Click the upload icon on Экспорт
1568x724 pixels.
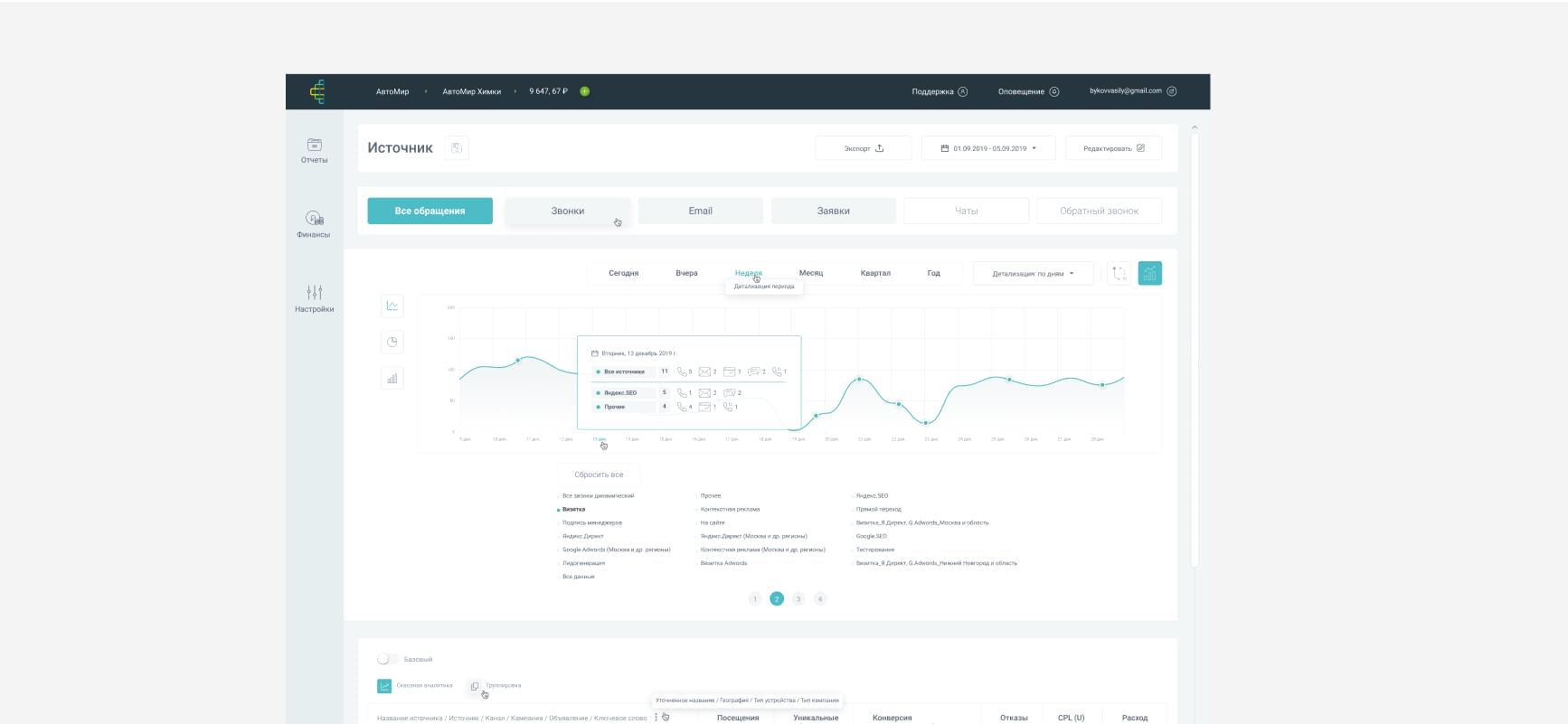[x=879, y=148]
